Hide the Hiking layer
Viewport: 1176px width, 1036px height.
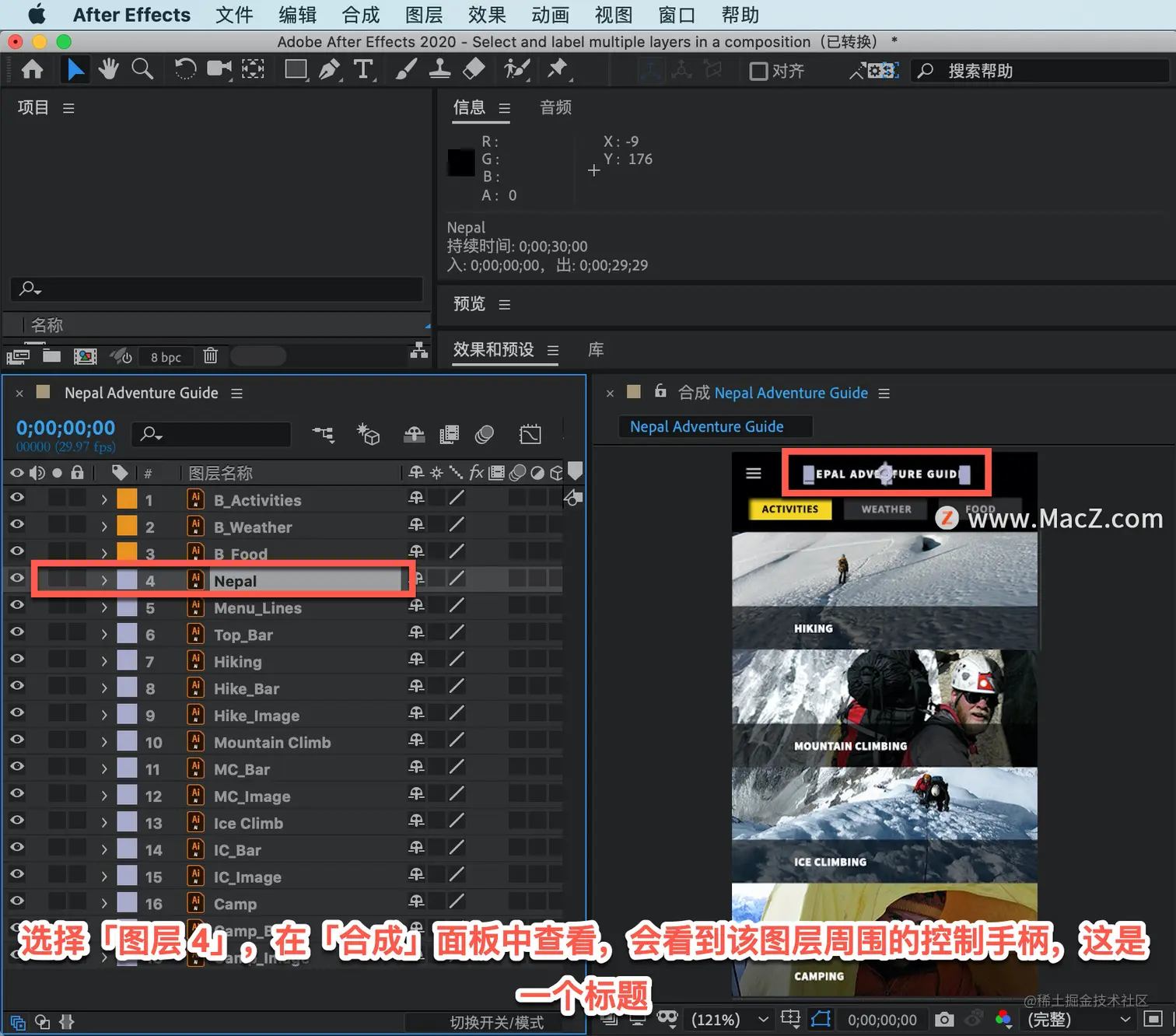(x=16, y=659)
